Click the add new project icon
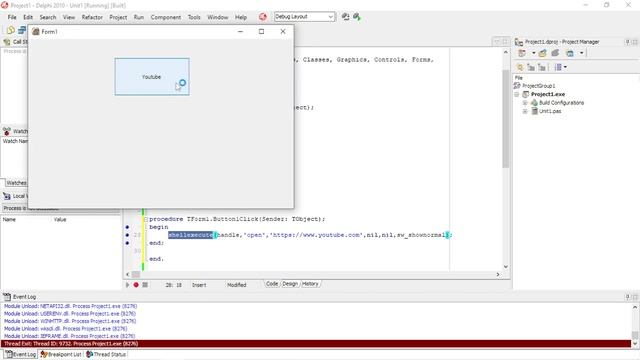The width and height of the screenshot is (640, 360). coord(542,53)
